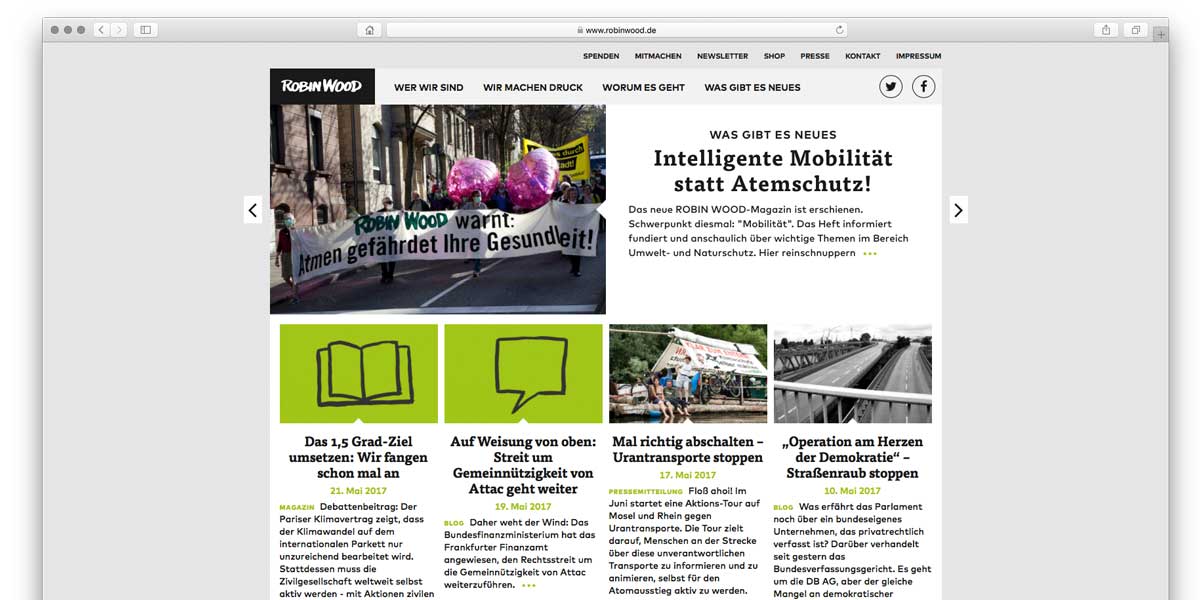
Task: Click the Safari forward arrow button
Action: (119, 30)
